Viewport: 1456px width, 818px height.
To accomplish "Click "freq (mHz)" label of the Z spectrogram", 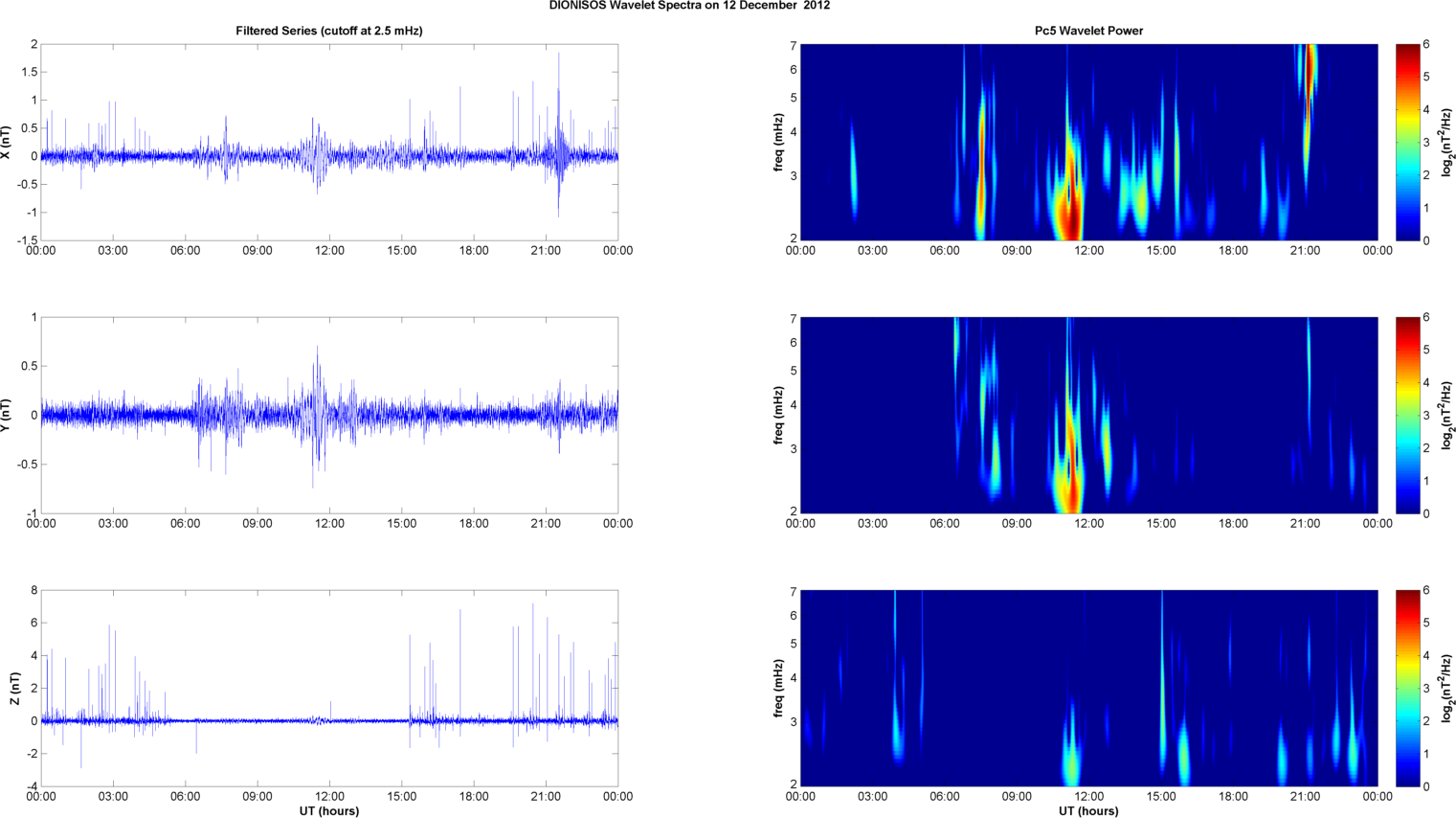I will (x=779, y=688).
